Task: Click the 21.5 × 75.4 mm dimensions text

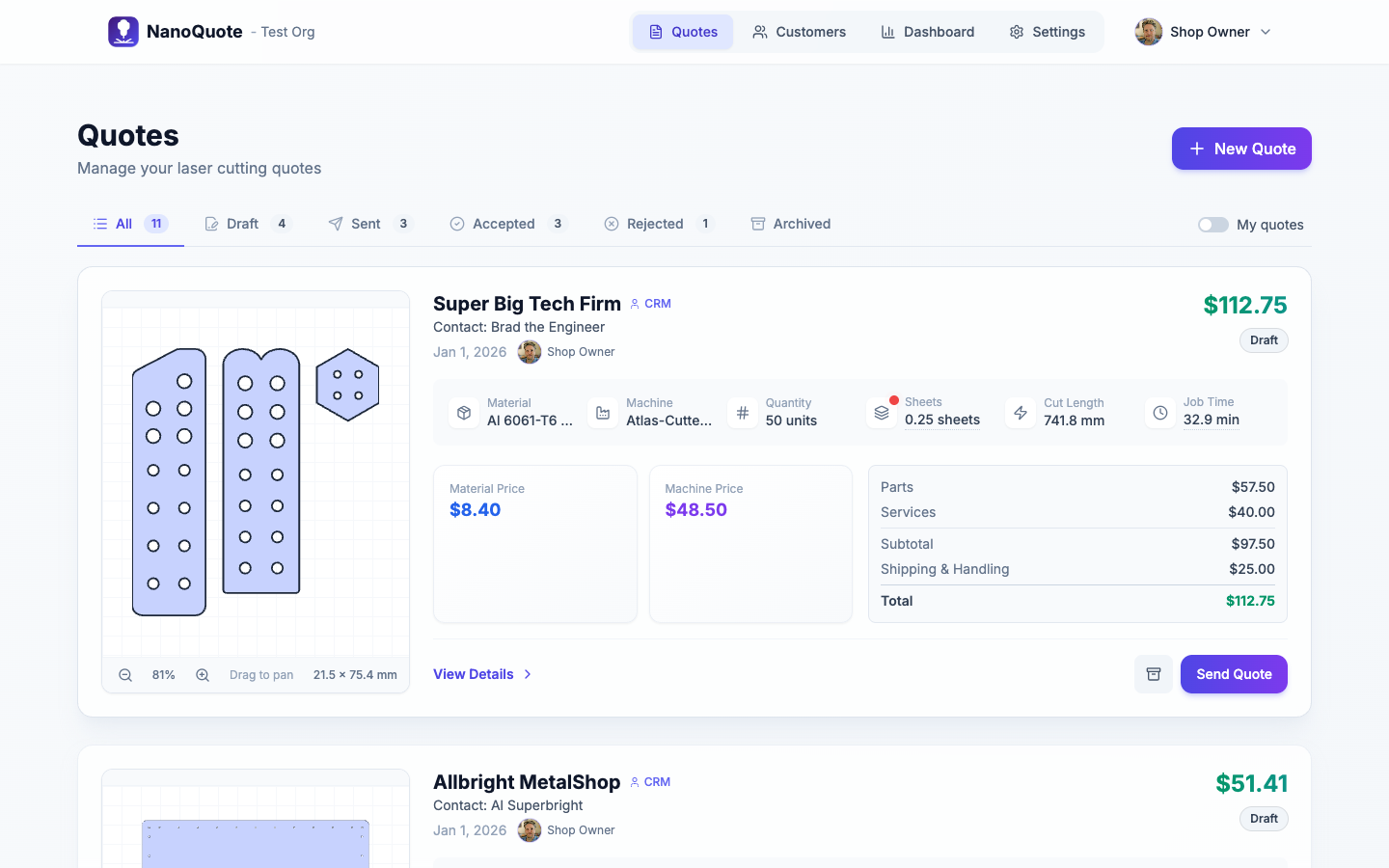Action: click(x=355, y=675)
